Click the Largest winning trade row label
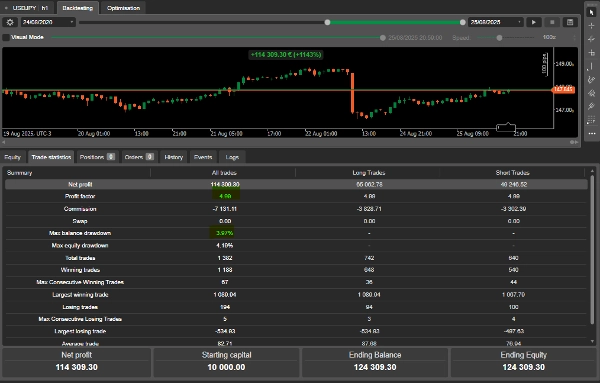Screen dimensions: 600x383 pyautogui.click(x=80, y=295)
